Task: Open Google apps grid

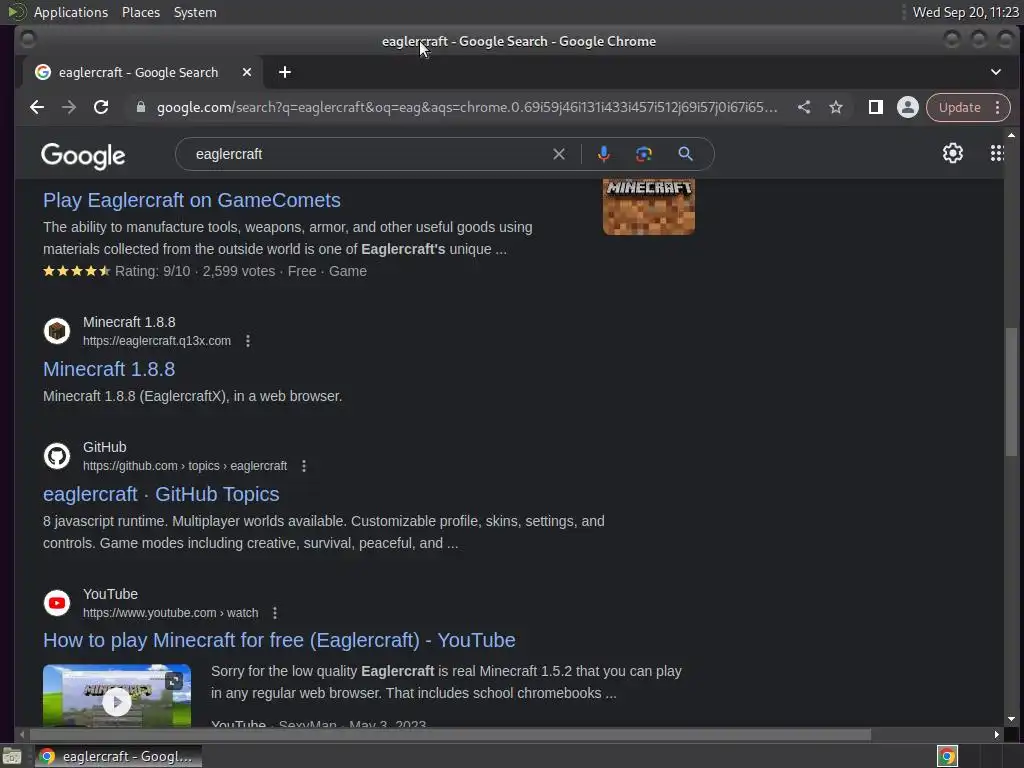Action: pos(997,153)
